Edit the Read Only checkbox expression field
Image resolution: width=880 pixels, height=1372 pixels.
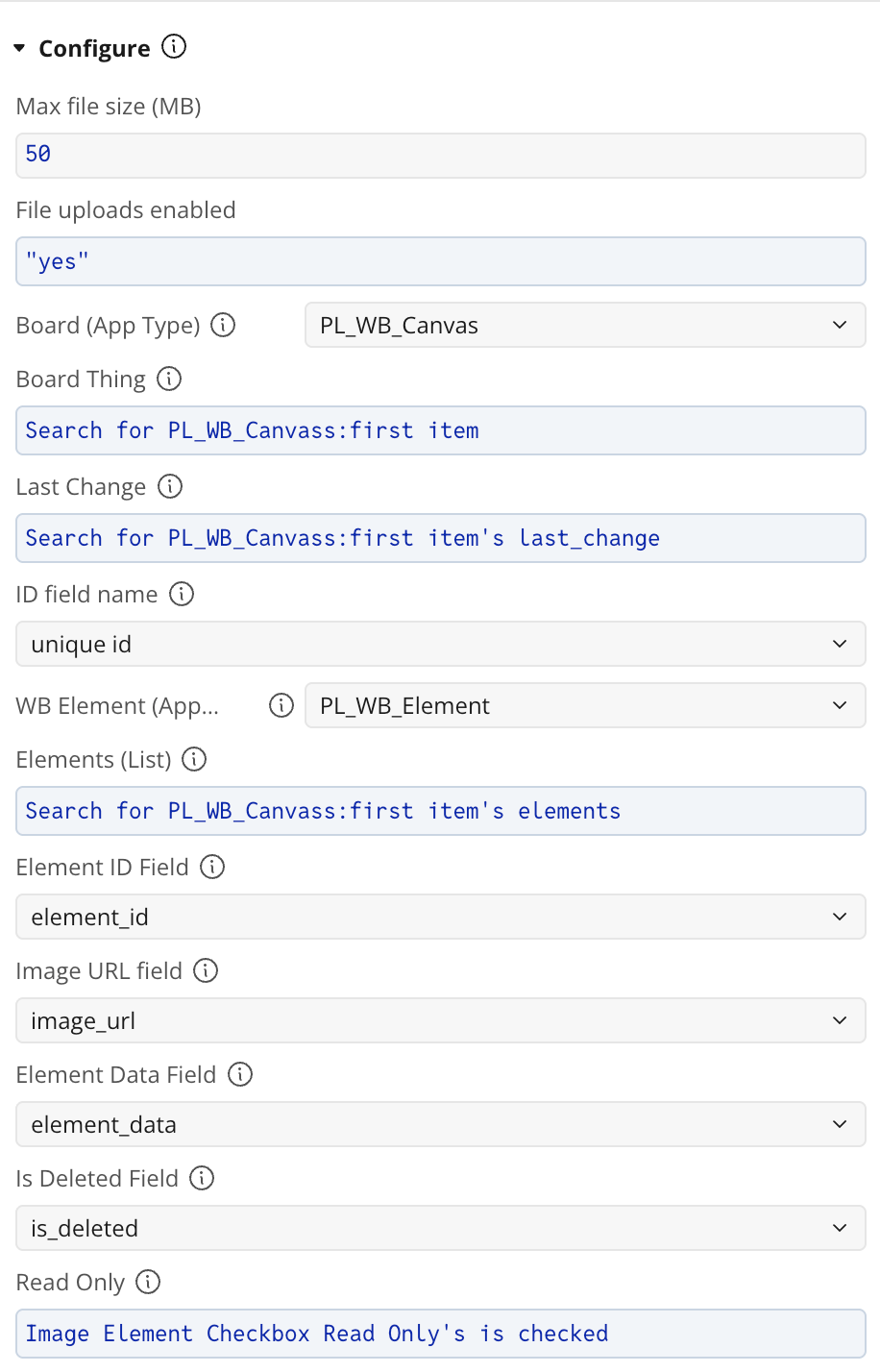click(441, 1334)
